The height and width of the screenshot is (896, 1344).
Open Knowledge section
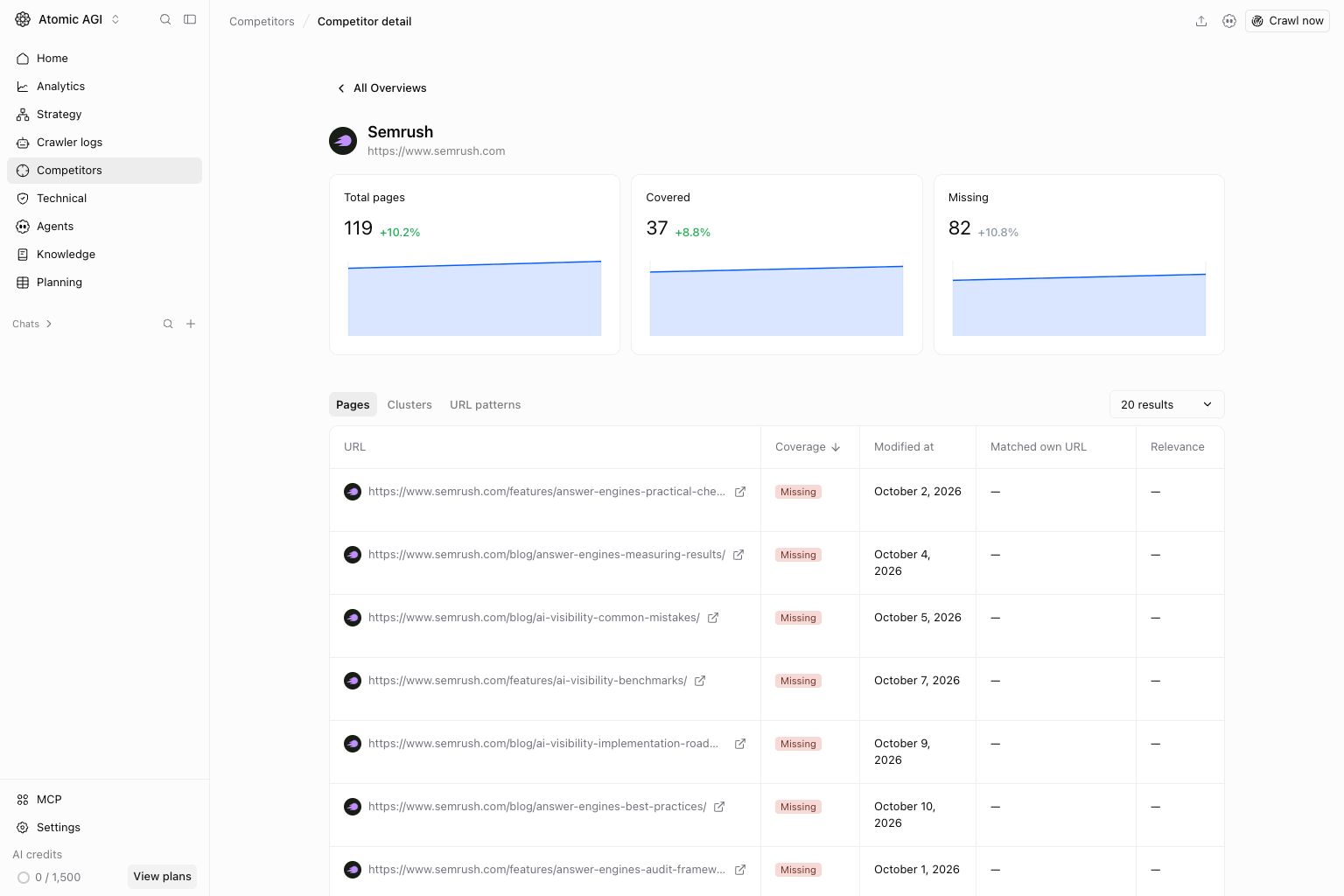[104, 255]
